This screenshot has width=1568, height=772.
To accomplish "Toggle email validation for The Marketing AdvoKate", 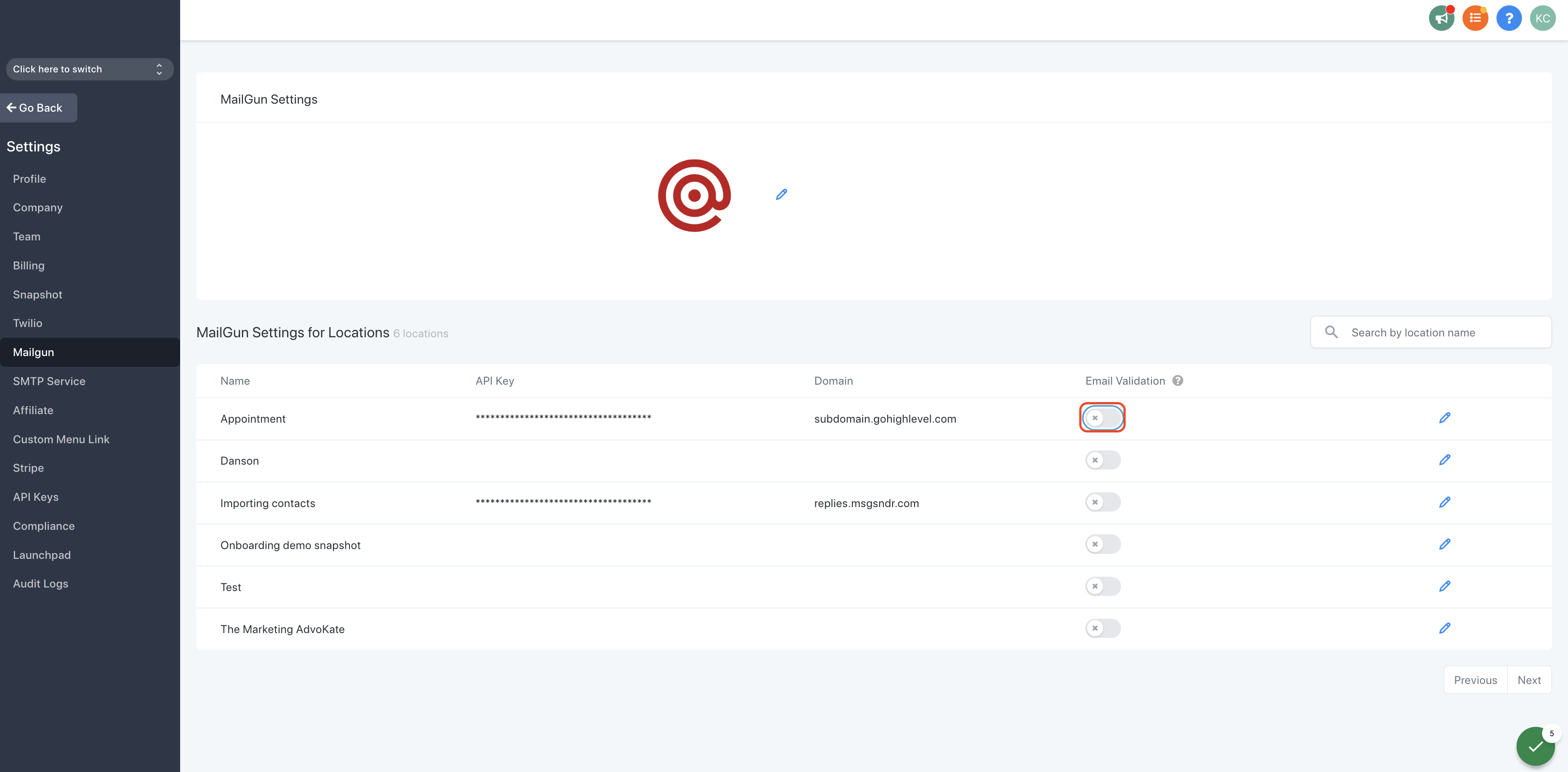I will coord(1102,629).
